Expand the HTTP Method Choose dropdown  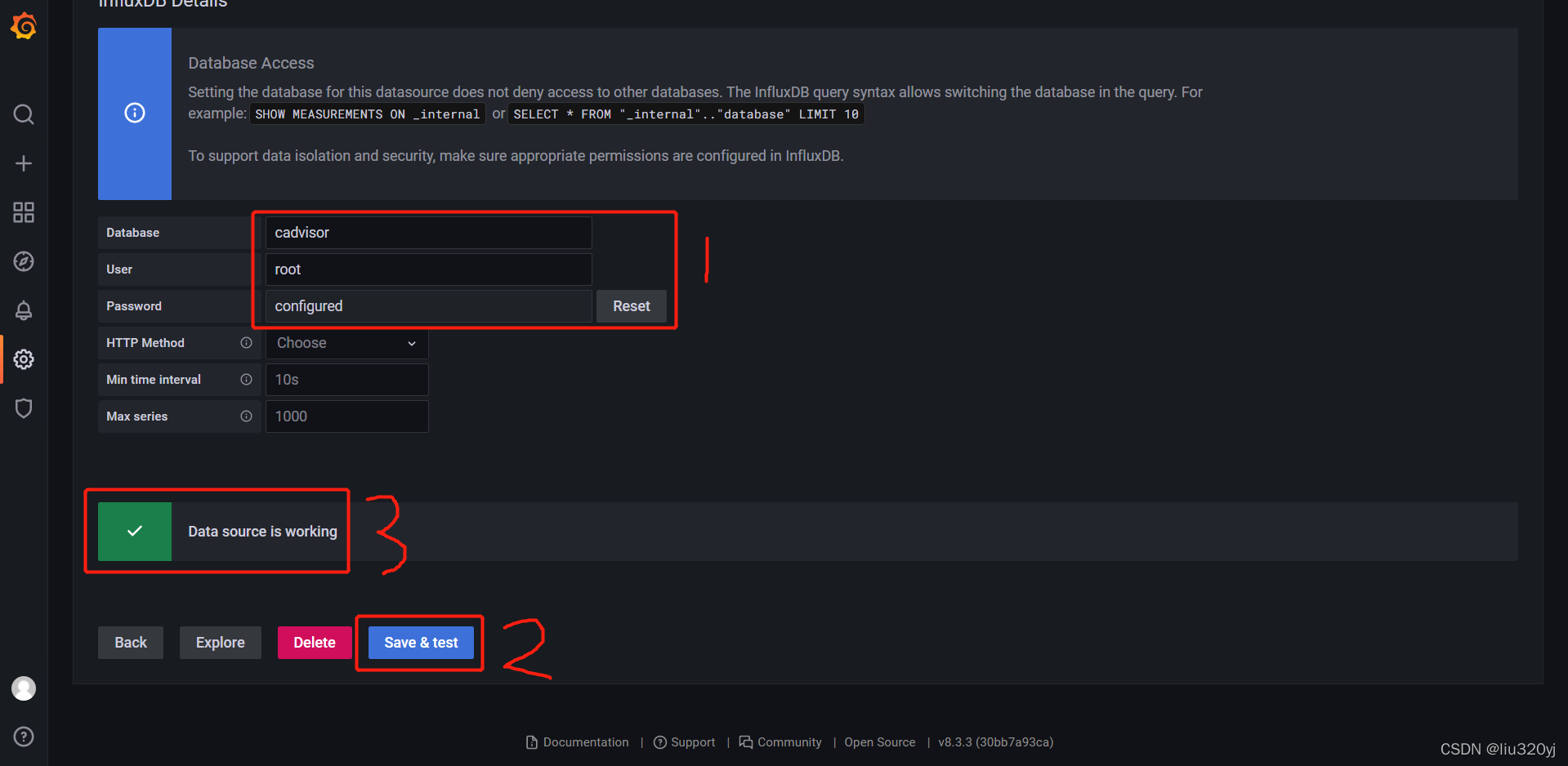pos(346,343)
